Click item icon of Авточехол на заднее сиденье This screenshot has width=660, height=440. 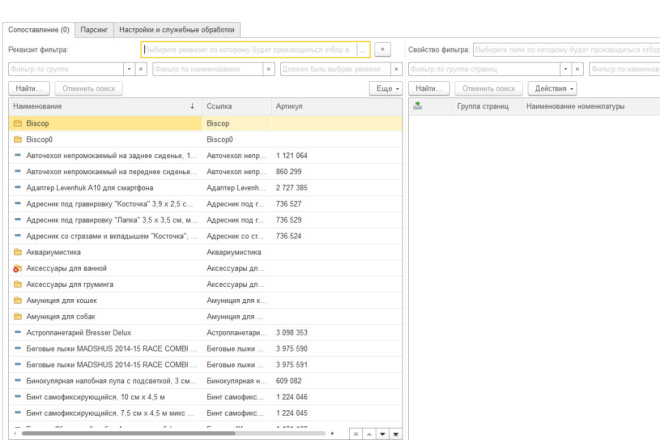[x=18, y=155]
